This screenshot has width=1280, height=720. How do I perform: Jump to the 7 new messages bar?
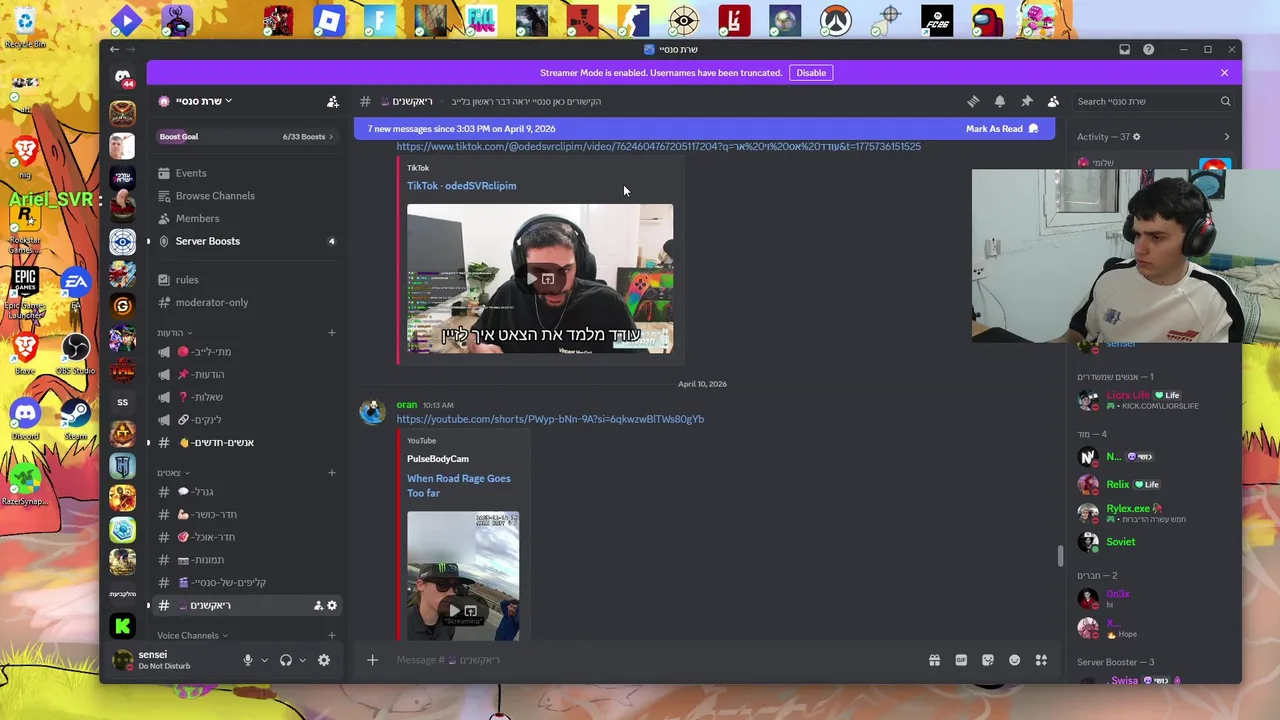coord(704,129)
